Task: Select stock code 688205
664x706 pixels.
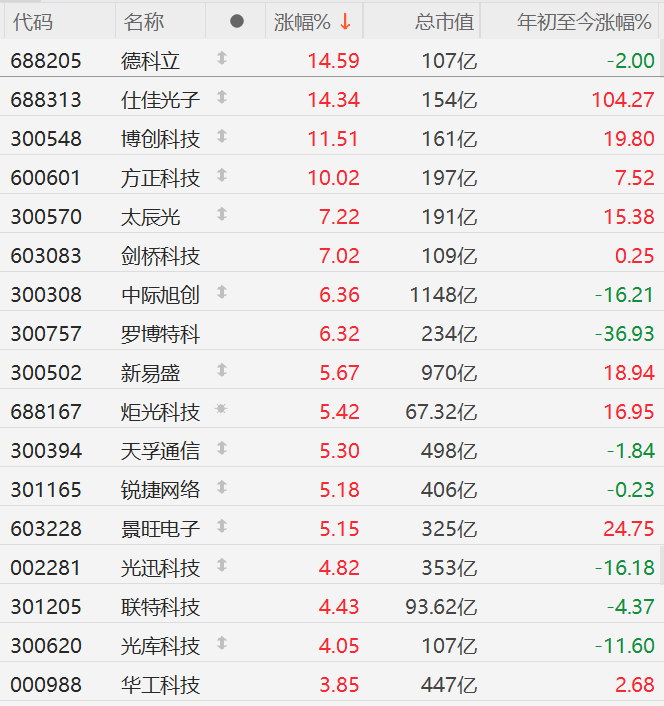Action: tap(46, 61)
